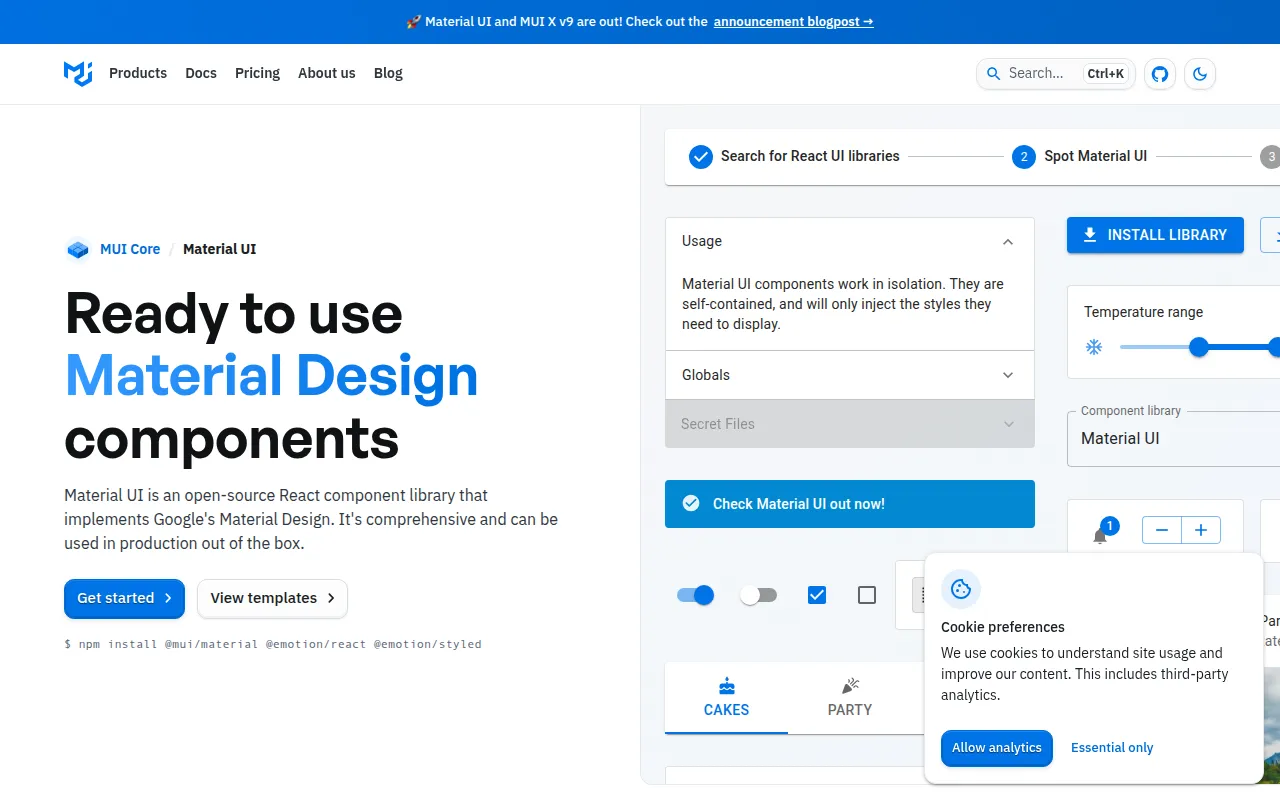Click the minus button in the button group
Viewport: 1280px width, 800px height.
1162,530
